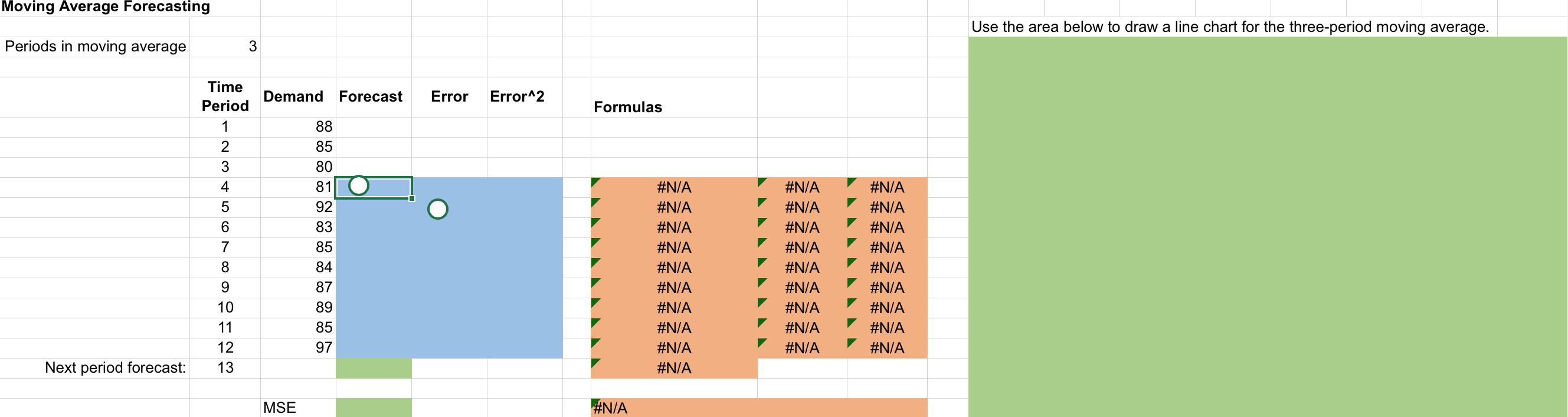Screen dimensions: 1568x417
Task: Click the Time Period header cell
Action: (225, 97)
